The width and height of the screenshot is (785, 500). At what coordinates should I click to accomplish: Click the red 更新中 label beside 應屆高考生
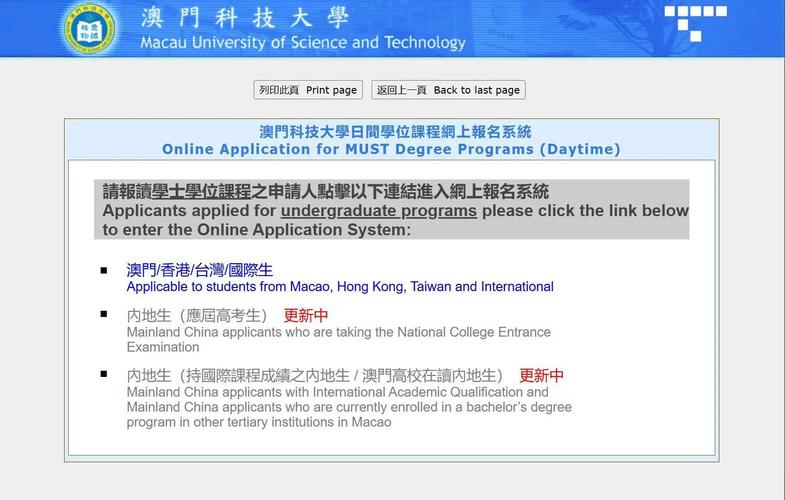pos(306,316)
